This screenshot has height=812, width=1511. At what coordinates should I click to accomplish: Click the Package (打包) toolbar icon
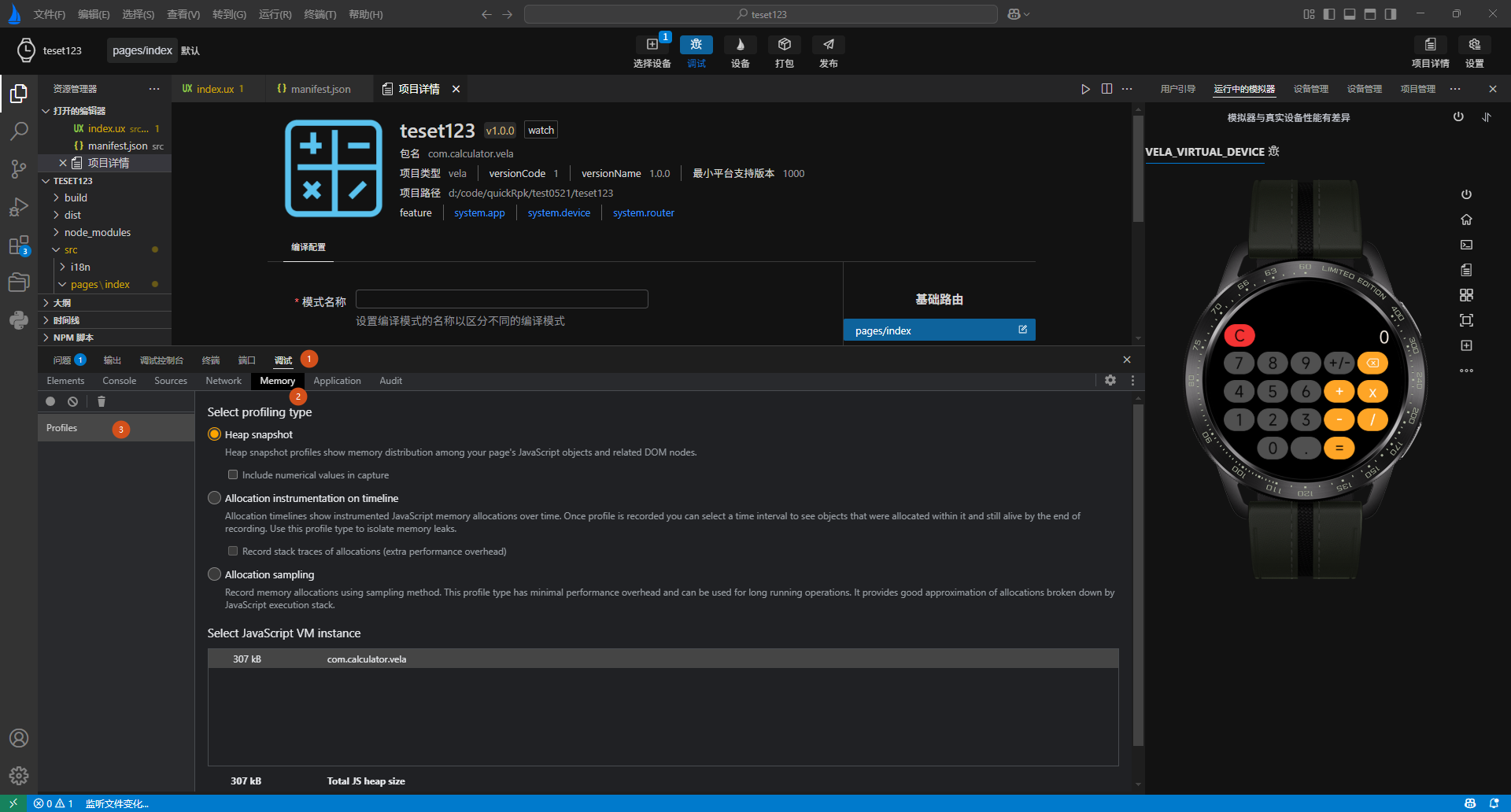[x=784, y=45]
